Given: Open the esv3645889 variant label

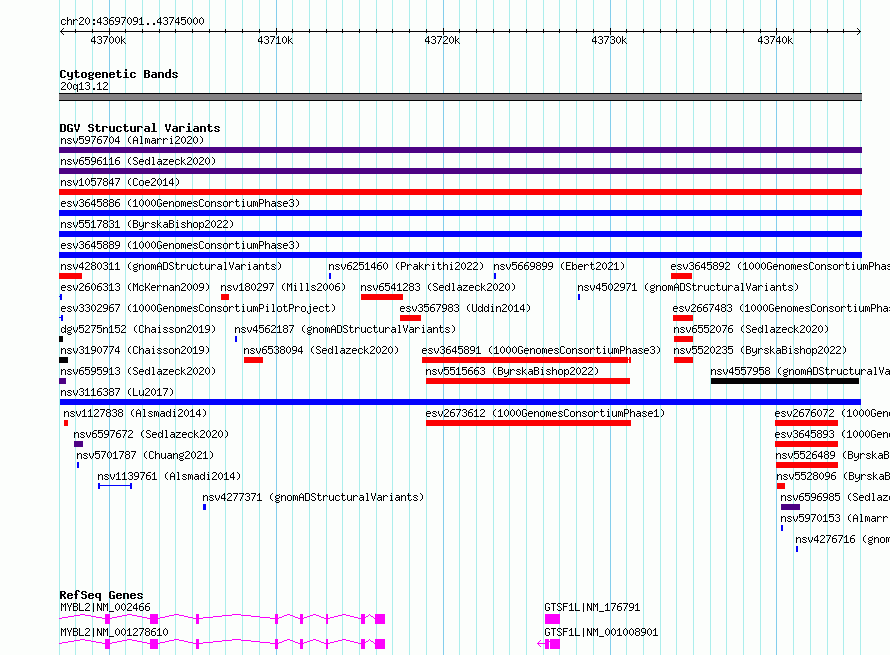Looking at the screenshot, I should (180, 245).
